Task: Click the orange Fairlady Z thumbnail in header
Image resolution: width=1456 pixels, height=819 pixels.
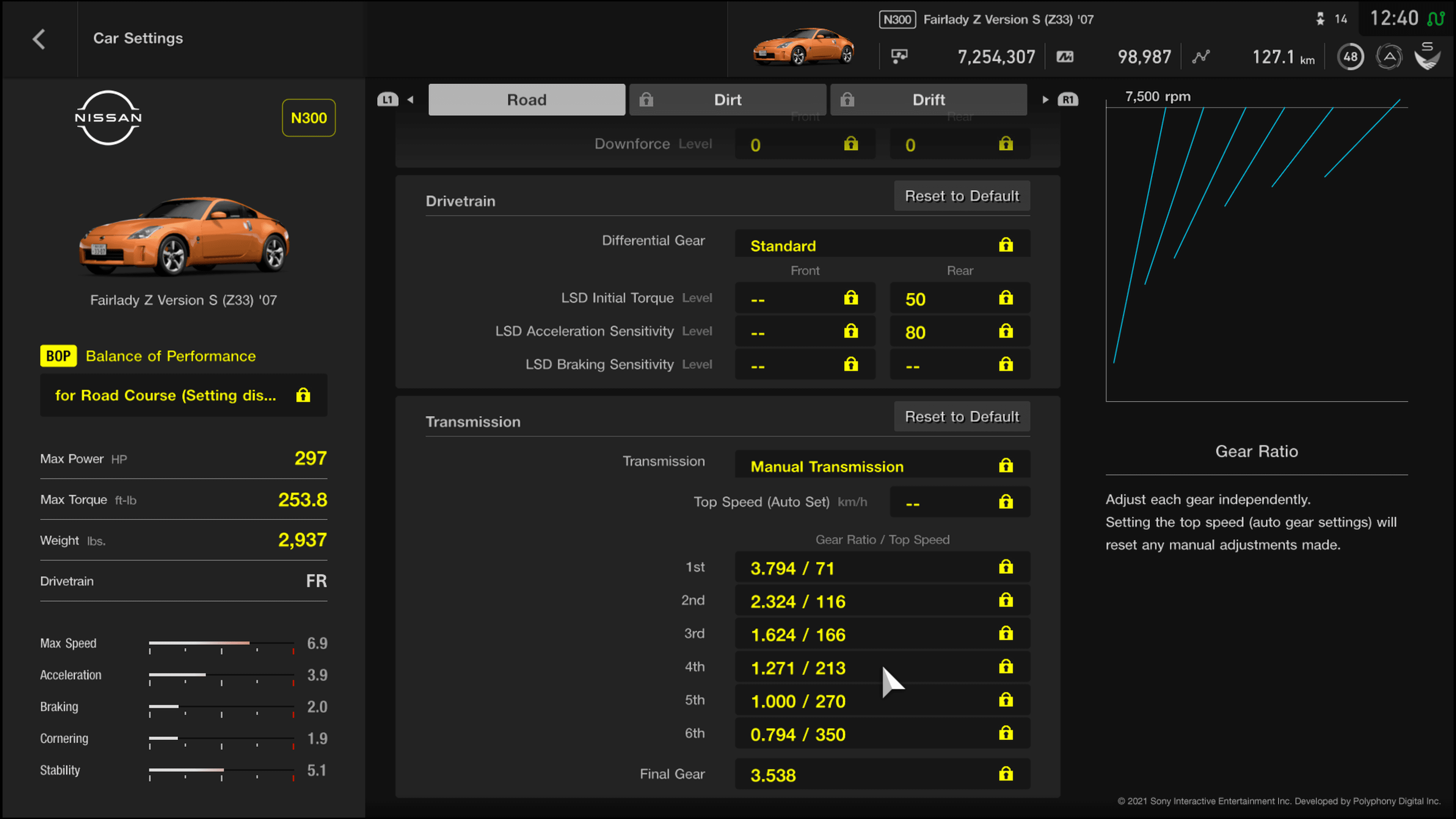Action: pos(803,46)
